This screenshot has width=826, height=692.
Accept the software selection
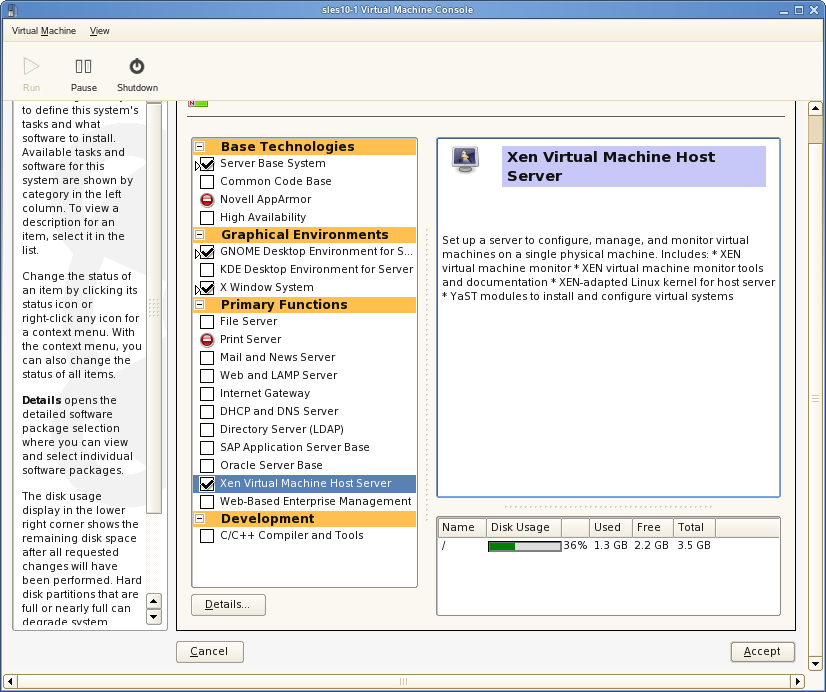(x=762, y=651)
